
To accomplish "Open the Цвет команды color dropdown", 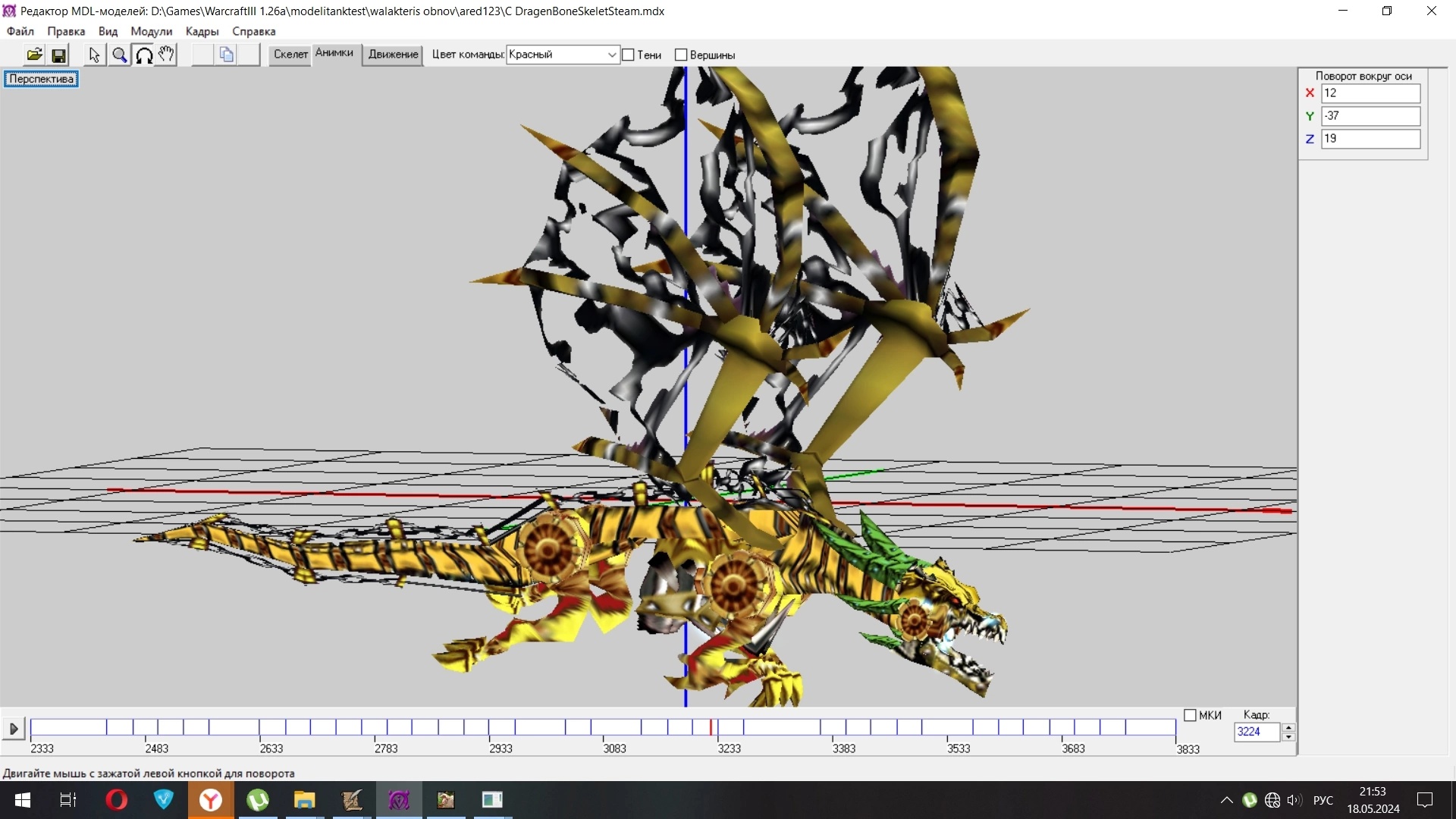I will 611,55.
